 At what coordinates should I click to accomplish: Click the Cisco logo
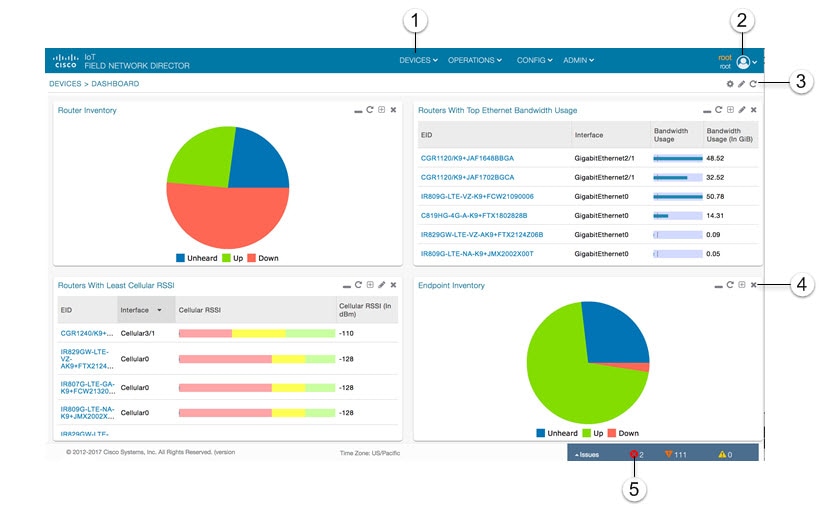[x=66, y=61]
